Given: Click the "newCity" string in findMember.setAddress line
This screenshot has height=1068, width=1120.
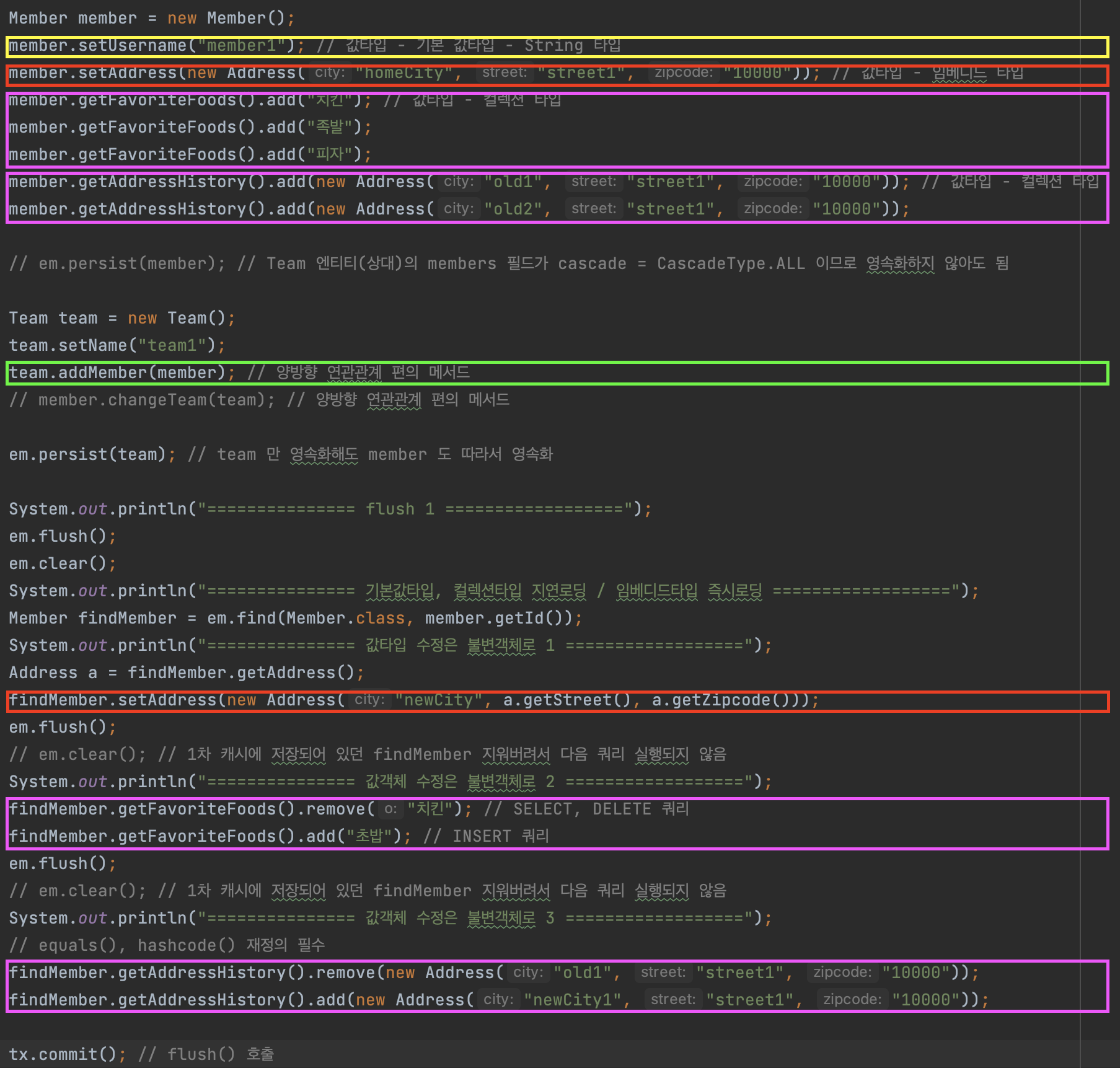Looking at the screenshot, I should pos(439,700).
